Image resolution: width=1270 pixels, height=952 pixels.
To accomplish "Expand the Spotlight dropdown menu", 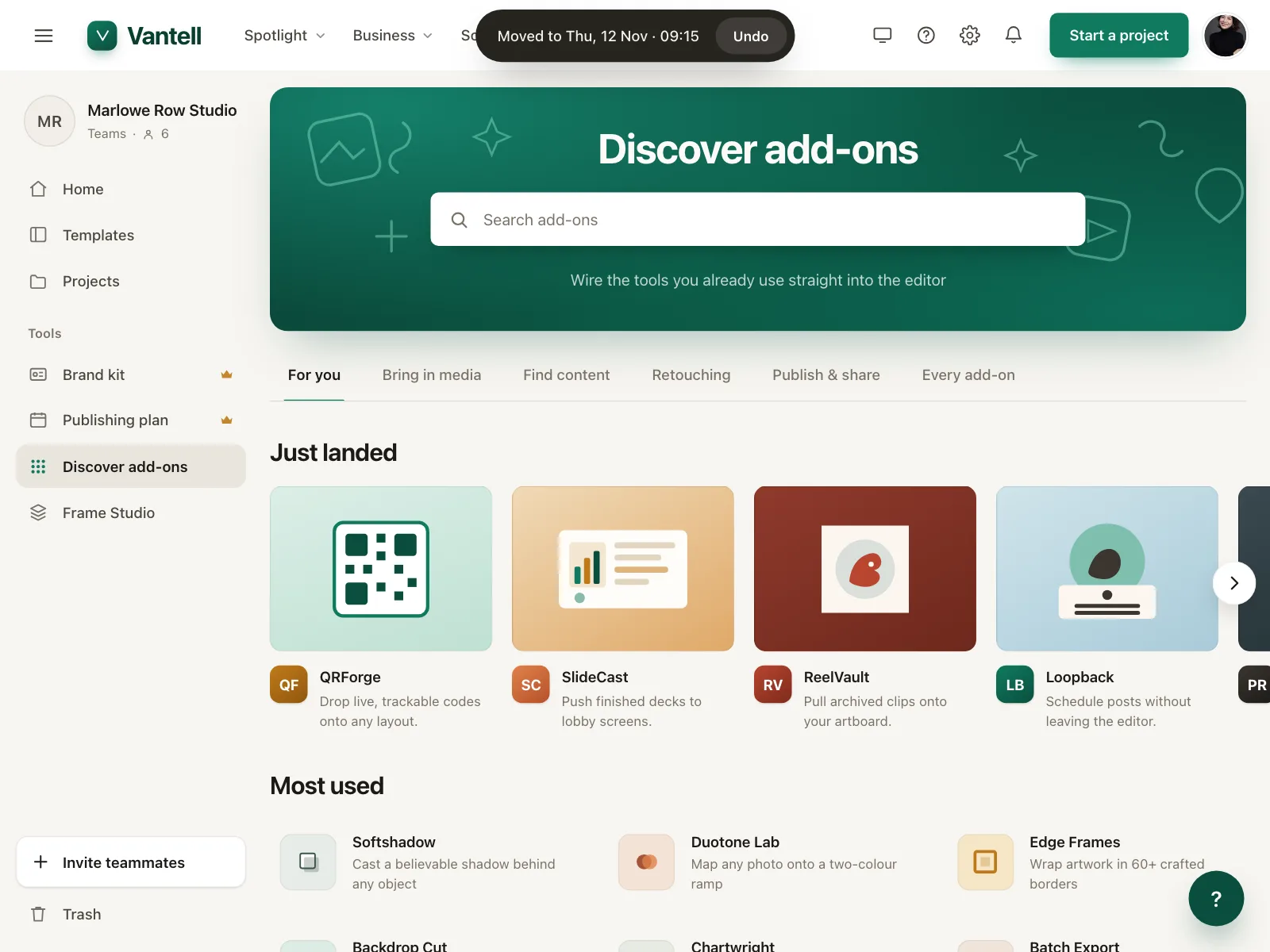I will click(285, 36).
